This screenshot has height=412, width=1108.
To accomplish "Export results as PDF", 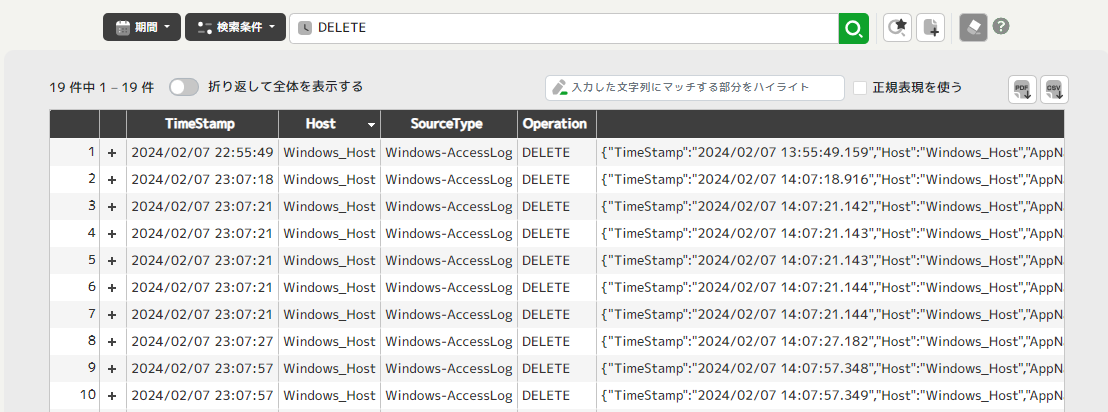I will pyautogui.click(x=1022, y=90).
